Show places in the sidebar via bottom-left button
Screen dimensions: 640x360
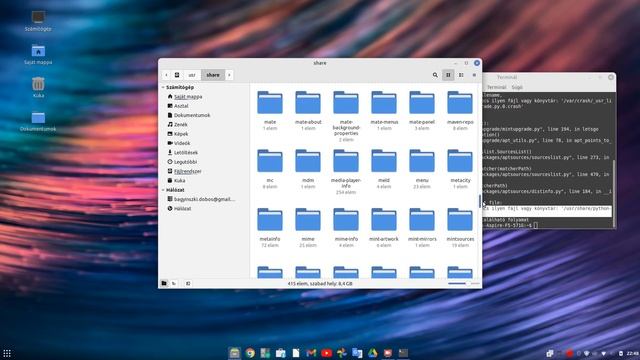pos(164,283)
